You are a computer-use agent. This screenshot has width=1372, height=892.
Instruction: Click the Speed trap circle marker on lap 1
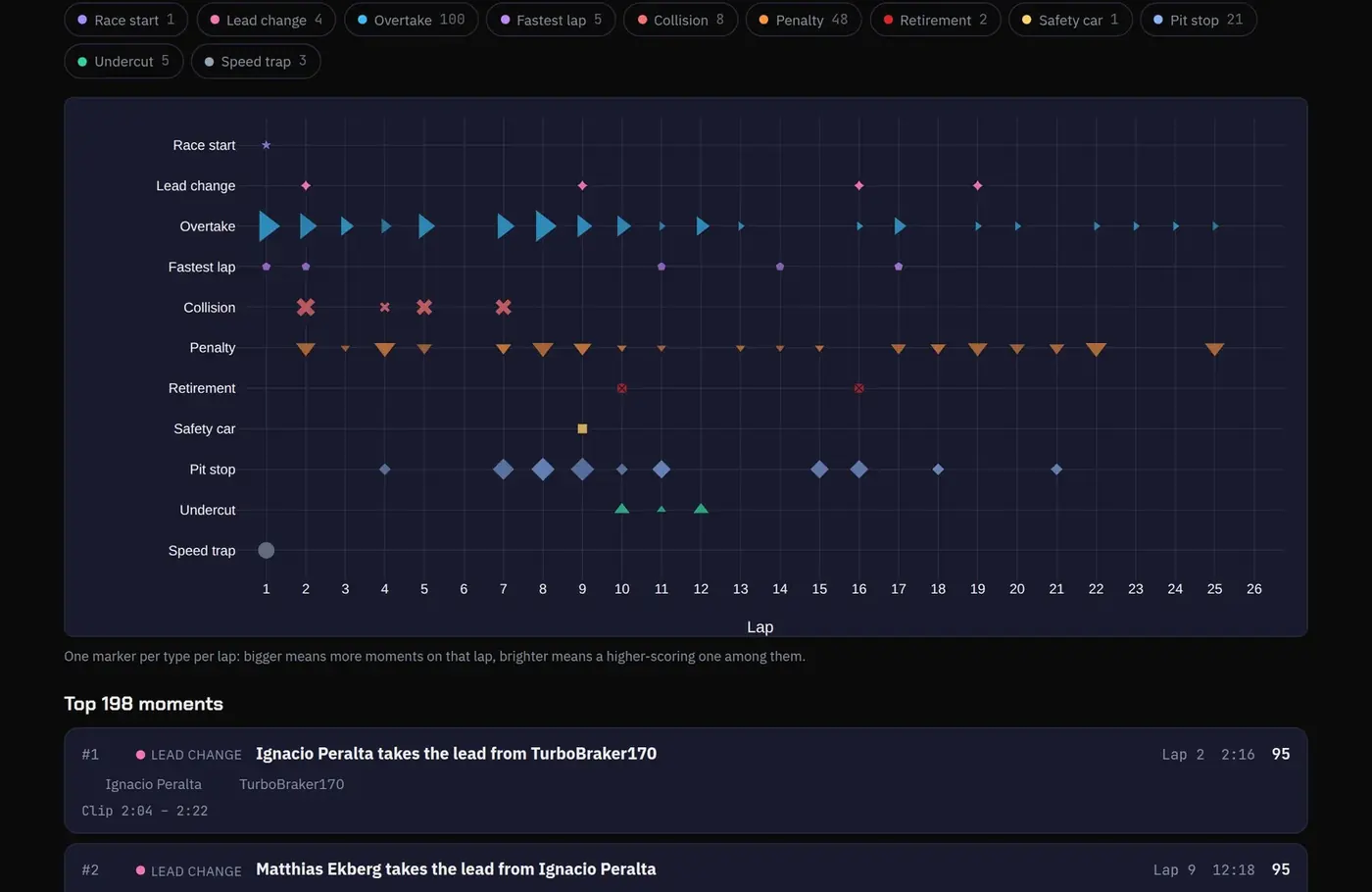[x=267, y=550]
